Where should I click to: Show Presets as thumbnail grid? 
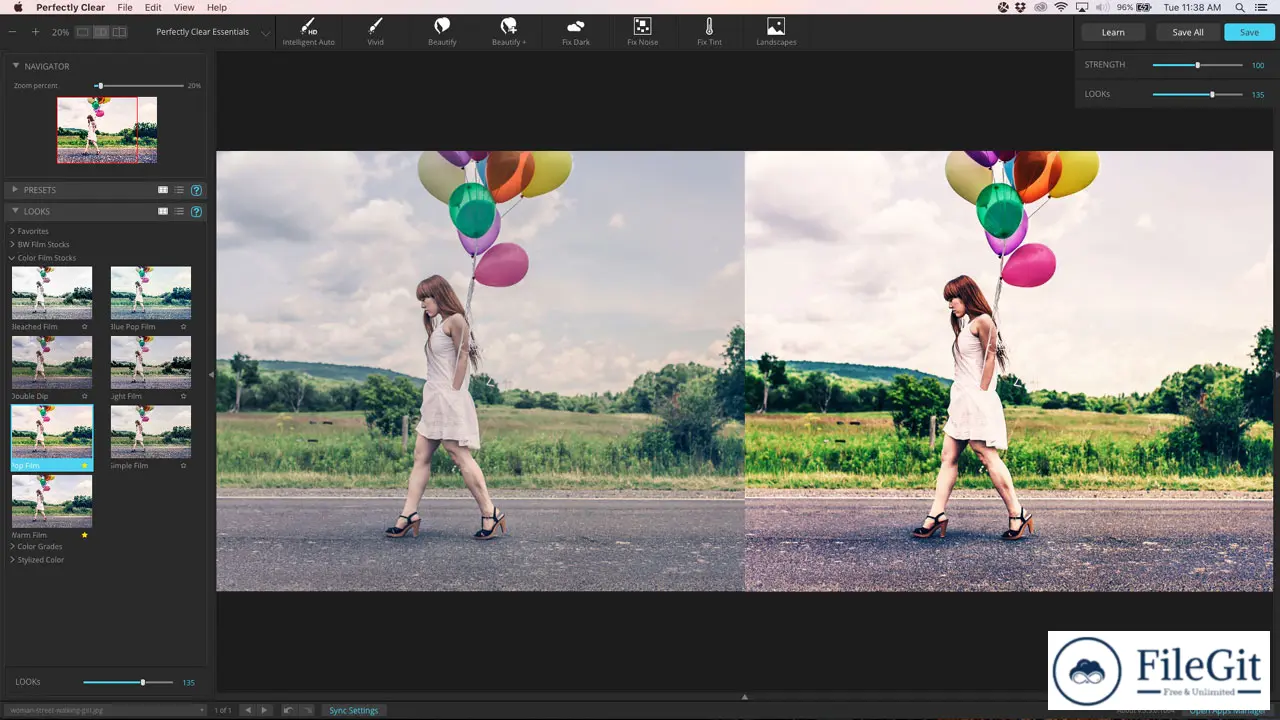[x=163, y=190]
